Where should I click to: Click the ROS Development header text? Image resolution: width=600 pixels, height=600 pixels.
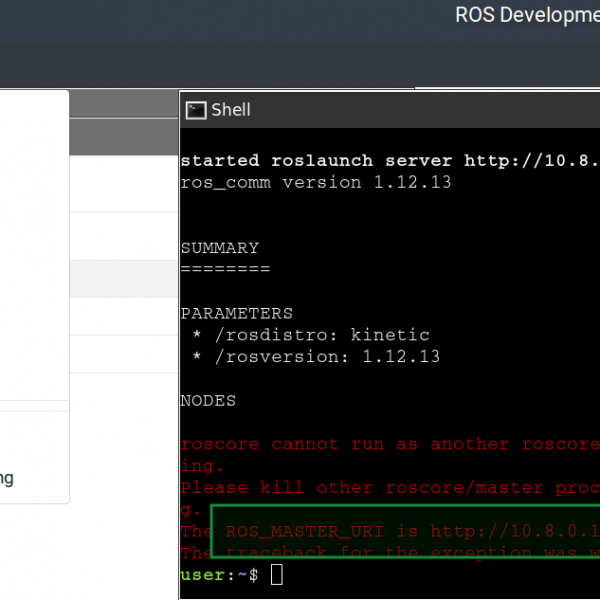(527, 15)
